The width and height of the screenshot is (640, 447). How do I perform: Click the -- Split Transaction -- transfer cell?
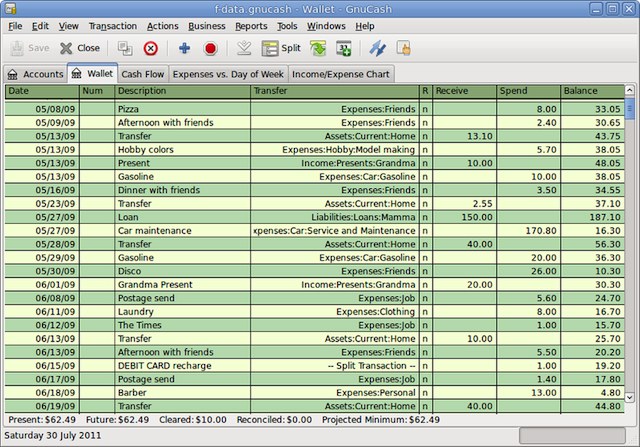click(x=335, y=365)
